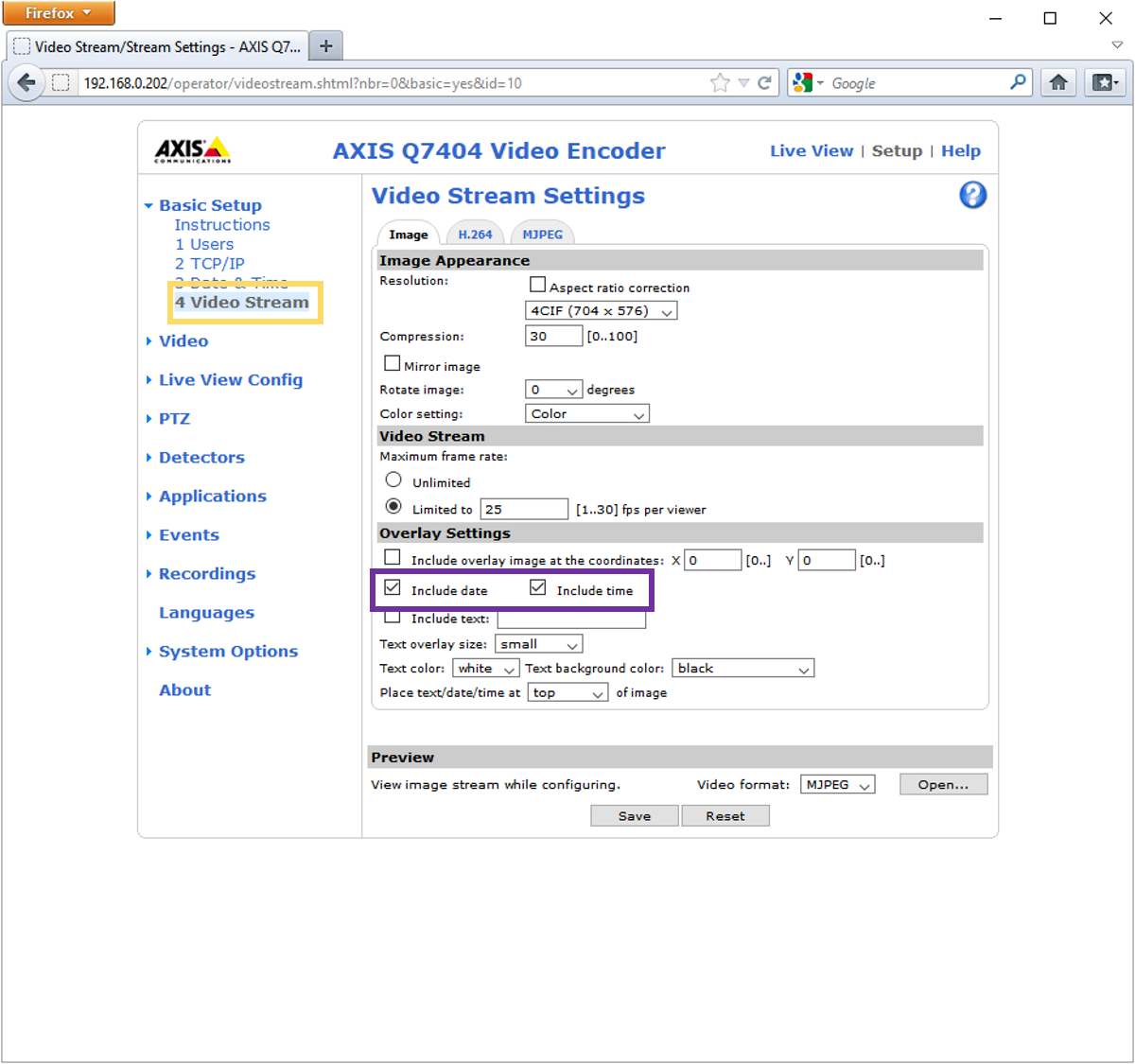
Task: Select the Unlimited frame rate option
Action: (x=393, y=480)
